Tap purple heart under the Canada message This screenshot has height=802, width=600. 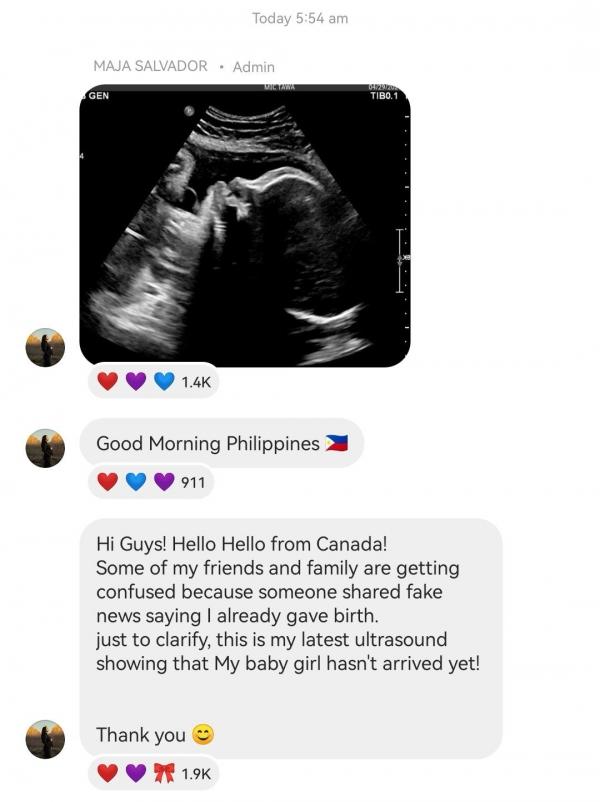(136, 773)
